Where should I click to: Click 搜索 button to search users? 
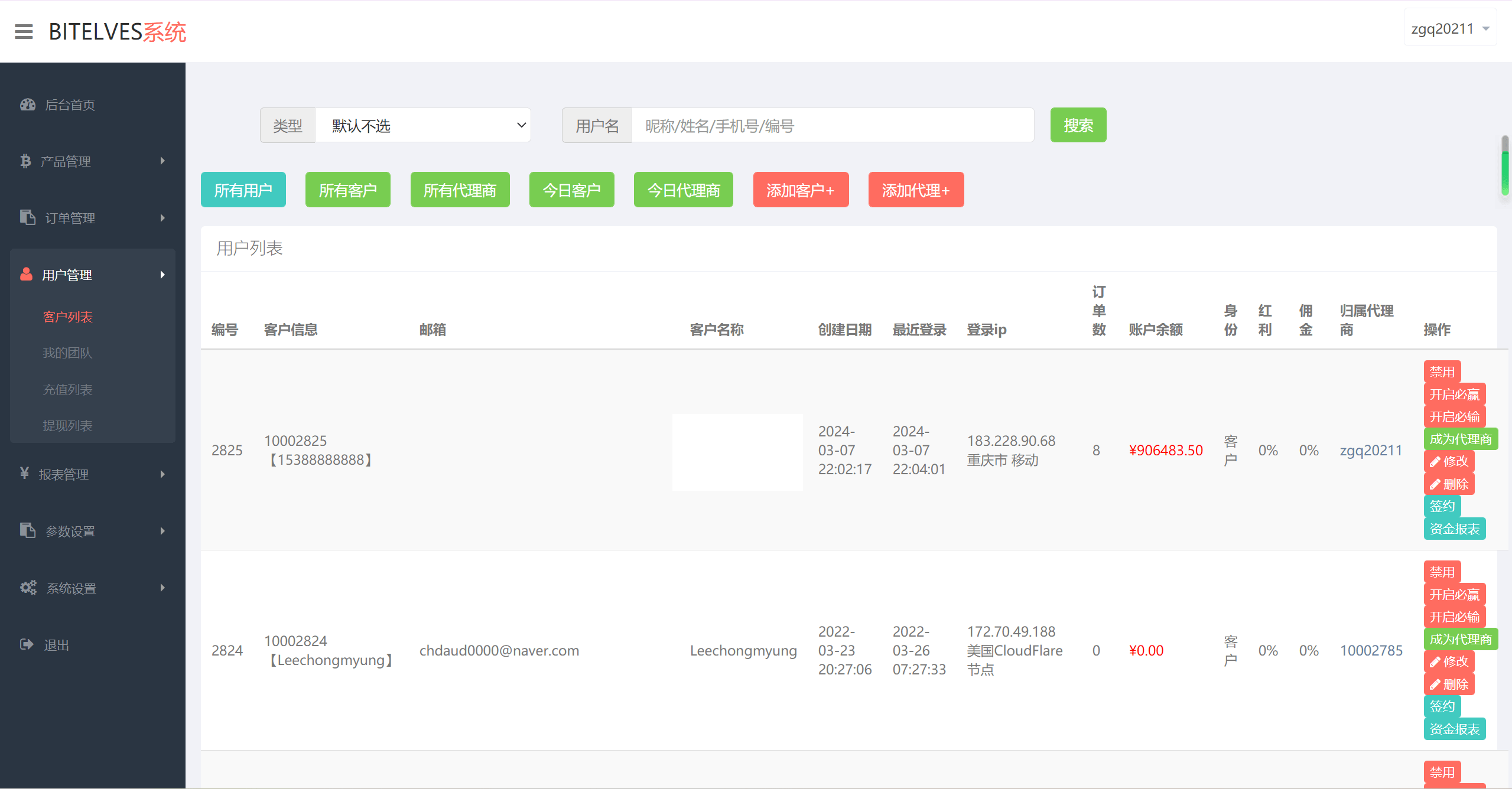coord(1079,125)
